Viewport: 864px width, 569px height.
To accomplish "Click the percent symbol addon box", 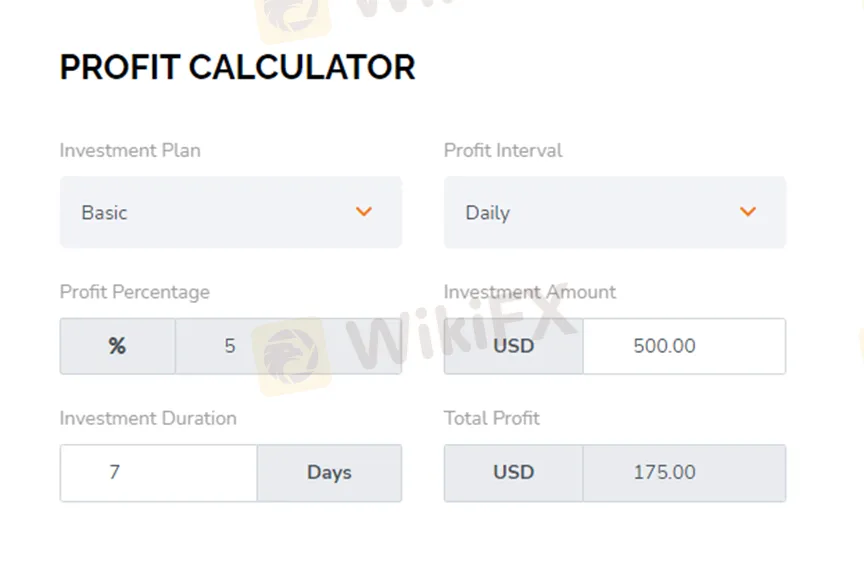I will point(117,346).
